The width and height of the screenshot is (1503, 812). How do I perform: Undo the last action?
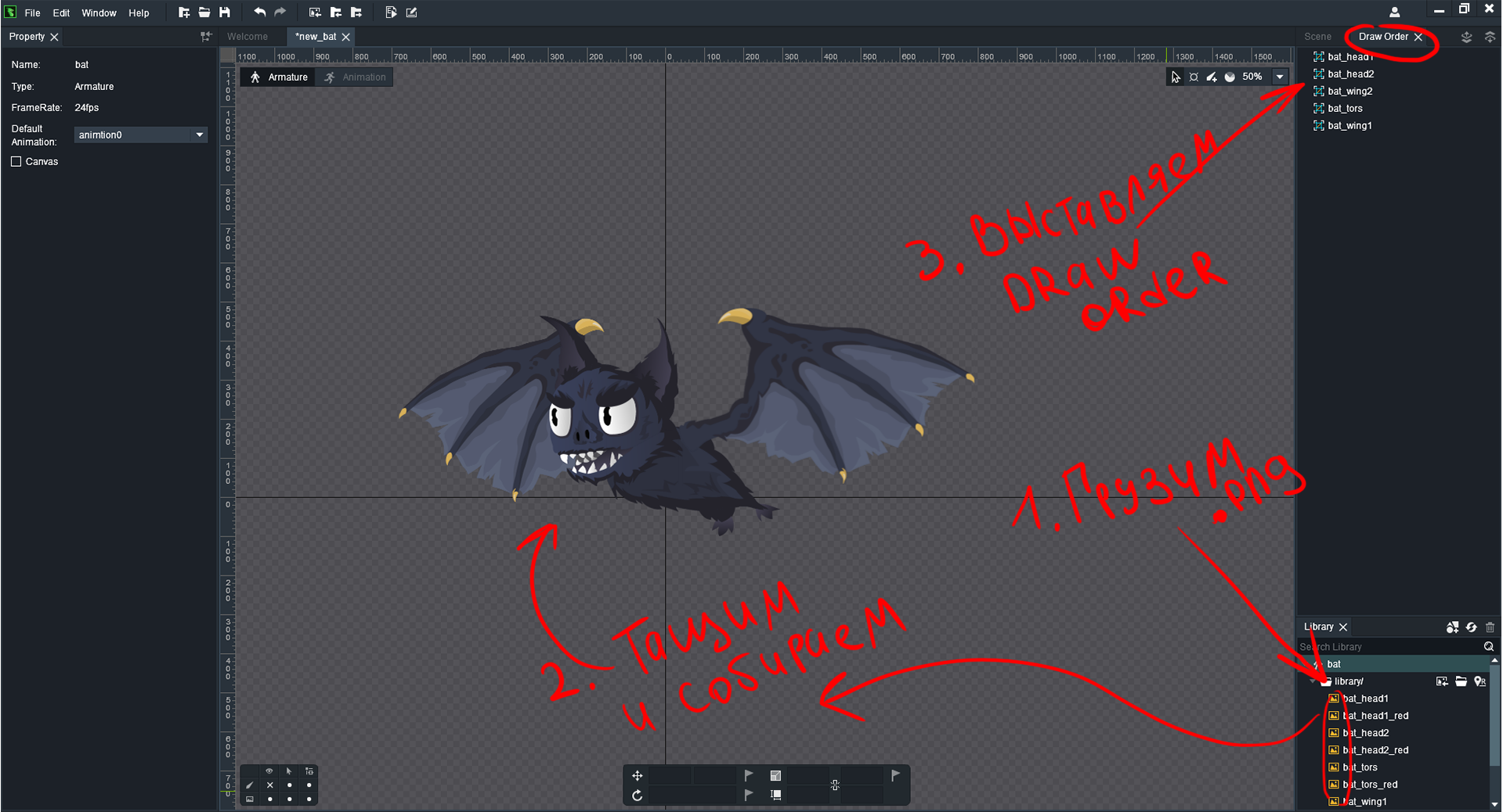[259, 12]
